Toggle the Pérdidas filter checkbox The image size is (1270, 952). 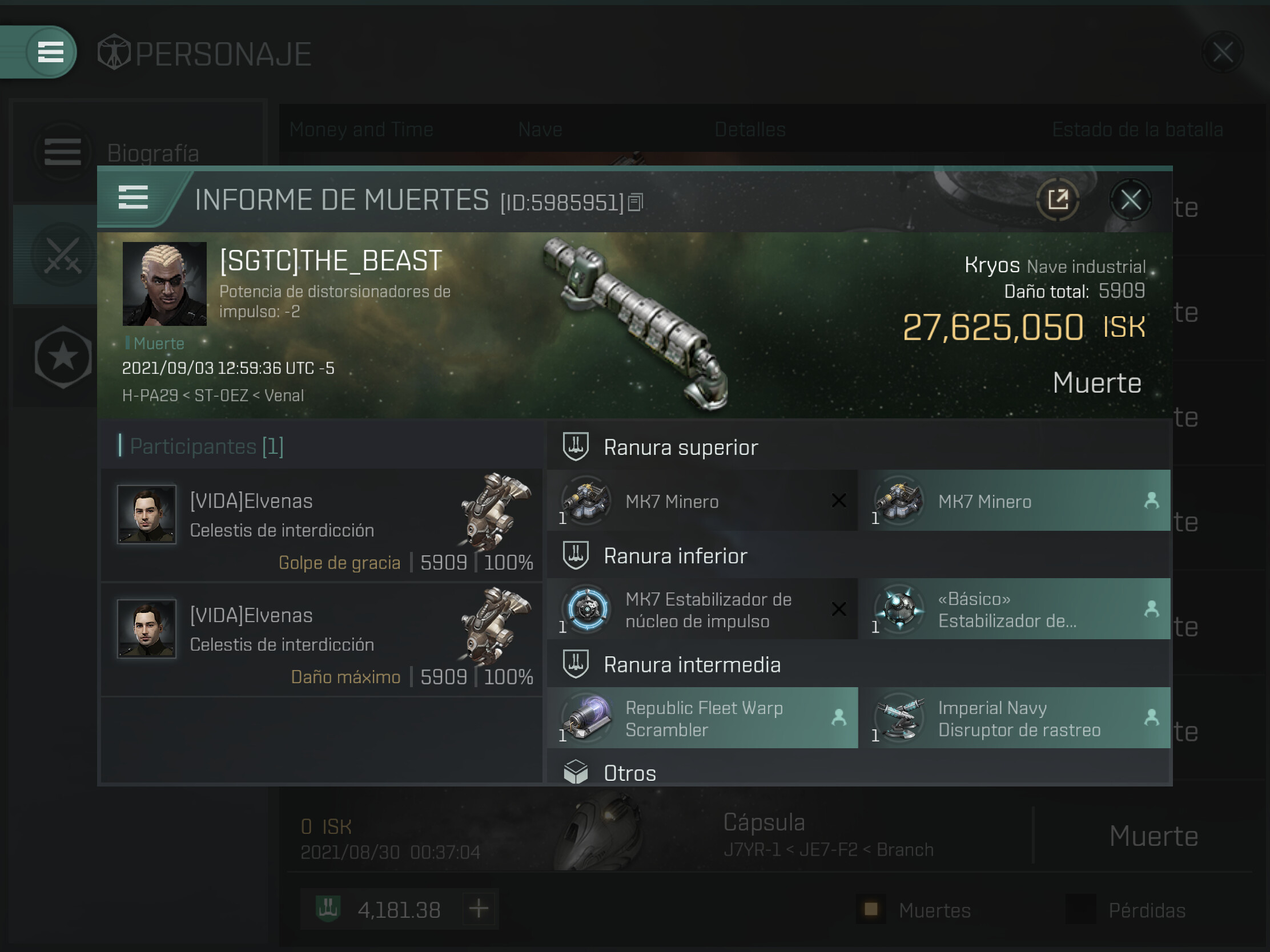(x=1080, y=910)
